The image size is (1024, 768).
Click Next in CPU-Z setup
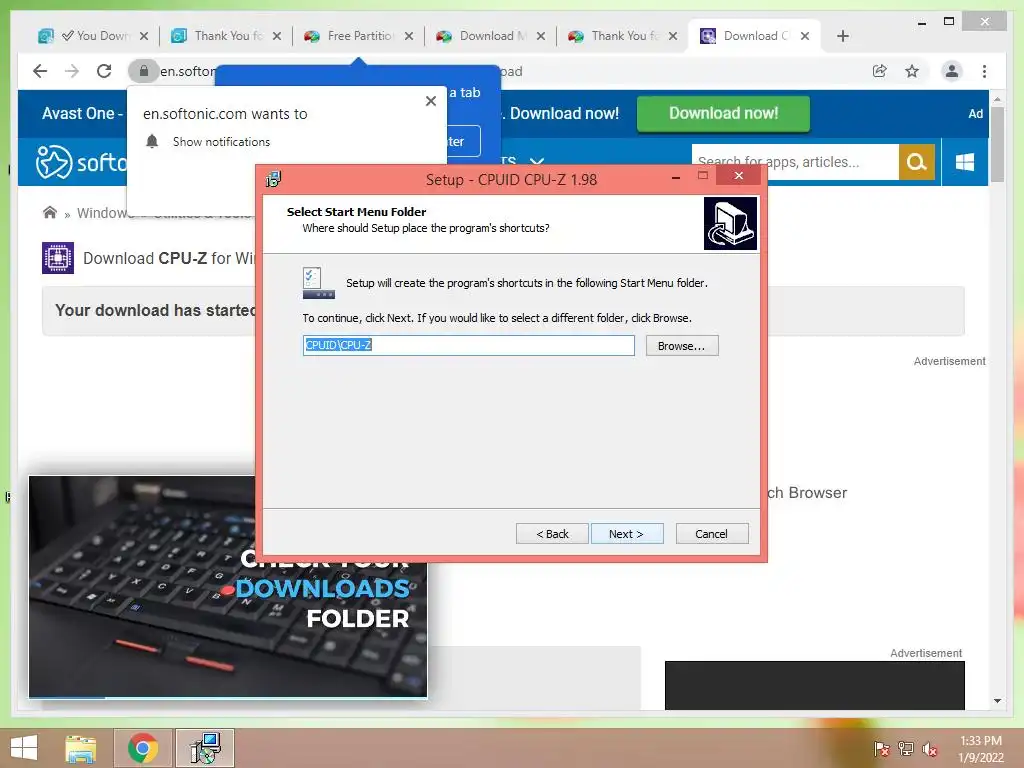coord(627,534)
